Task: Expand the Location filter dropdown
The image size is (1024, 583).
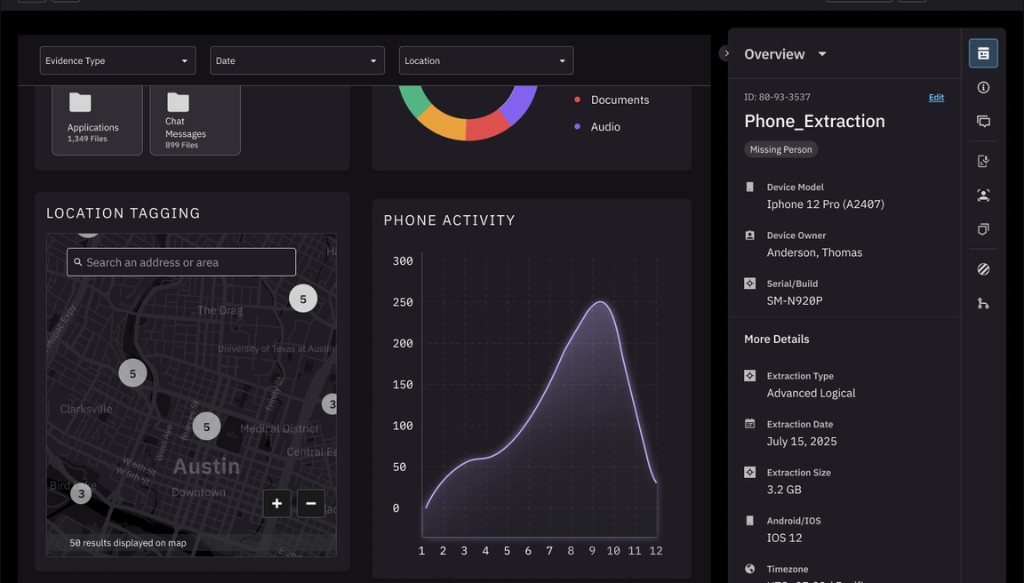Action: (x=486, y=60)
